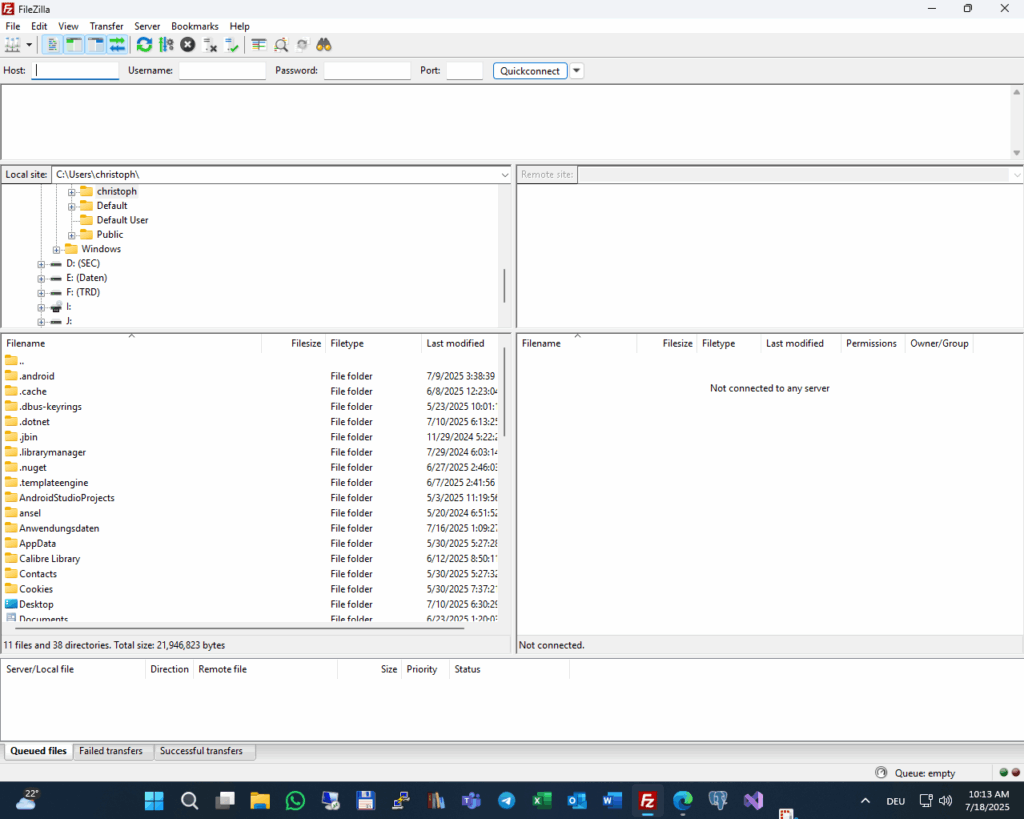Open the filename filters dialog

click(259, 44)
